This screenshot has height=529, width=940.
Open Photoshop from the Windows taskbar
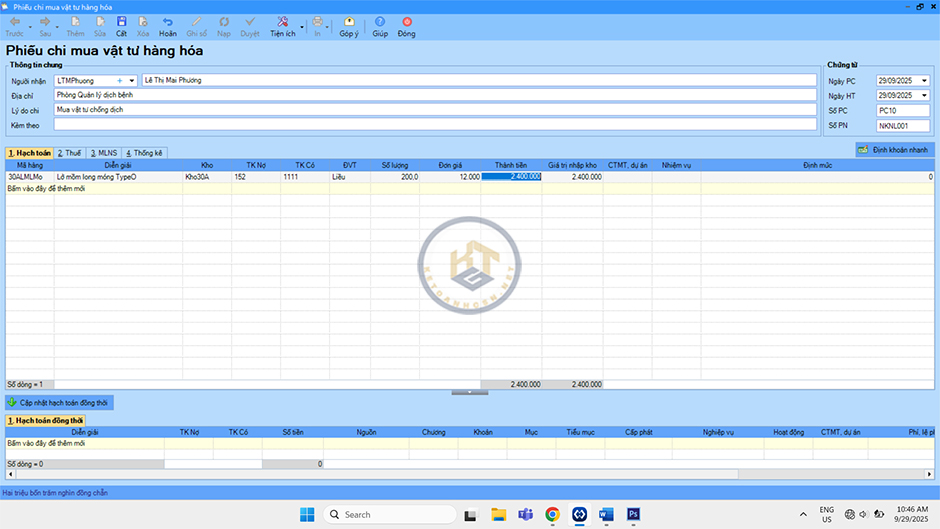coord(633,514)
